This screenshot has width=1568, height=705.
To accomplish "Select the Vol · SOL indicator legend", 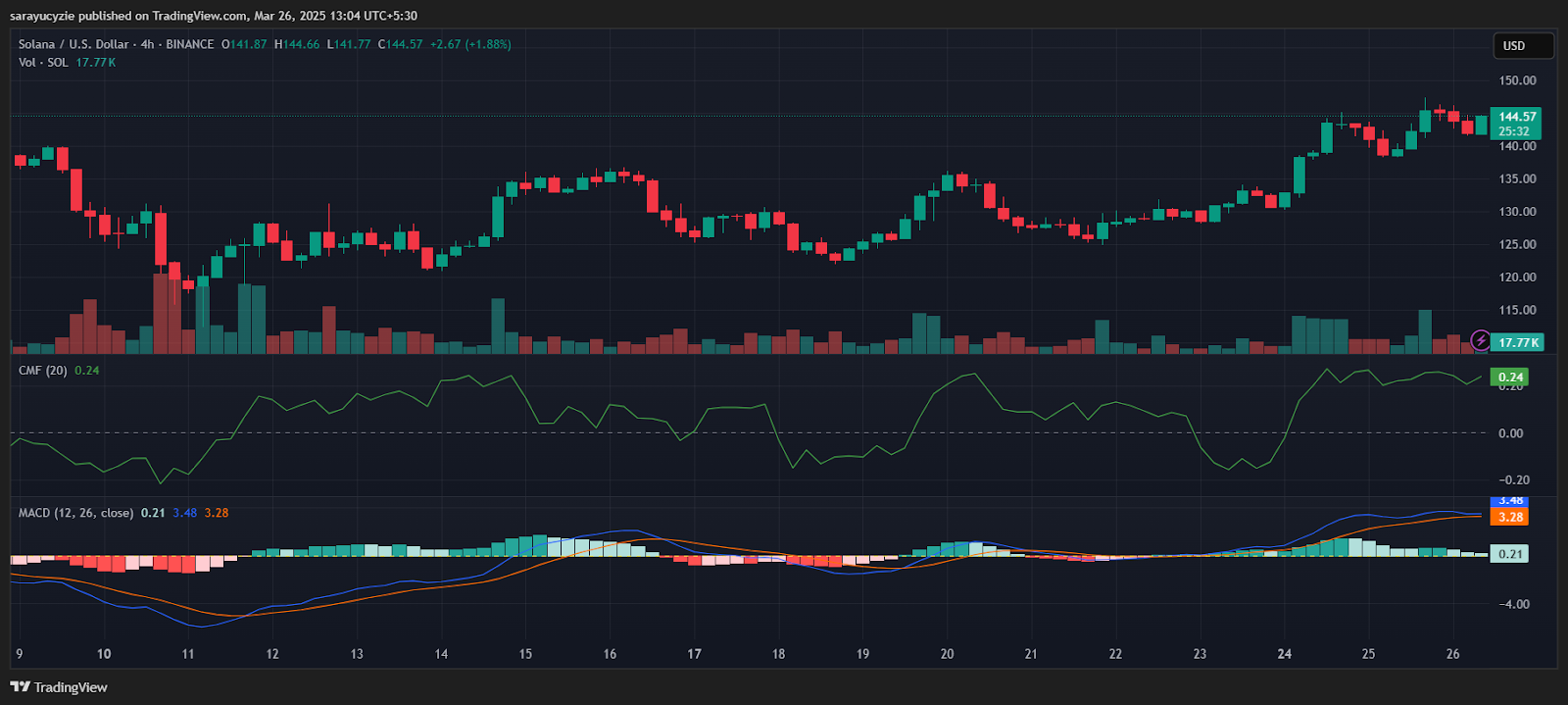I will coord(43,63).
